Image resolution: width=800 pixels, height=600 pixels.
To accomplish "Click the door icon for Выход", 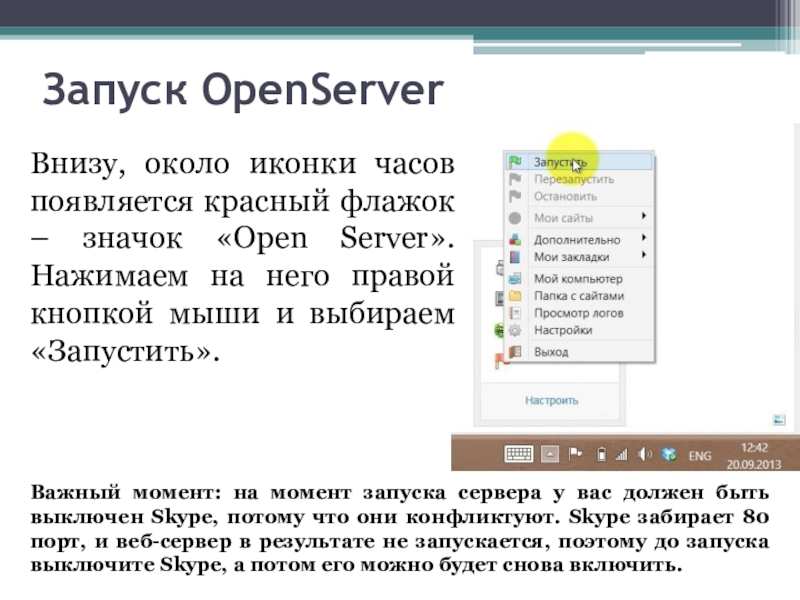I will click(x=515, y=352).
